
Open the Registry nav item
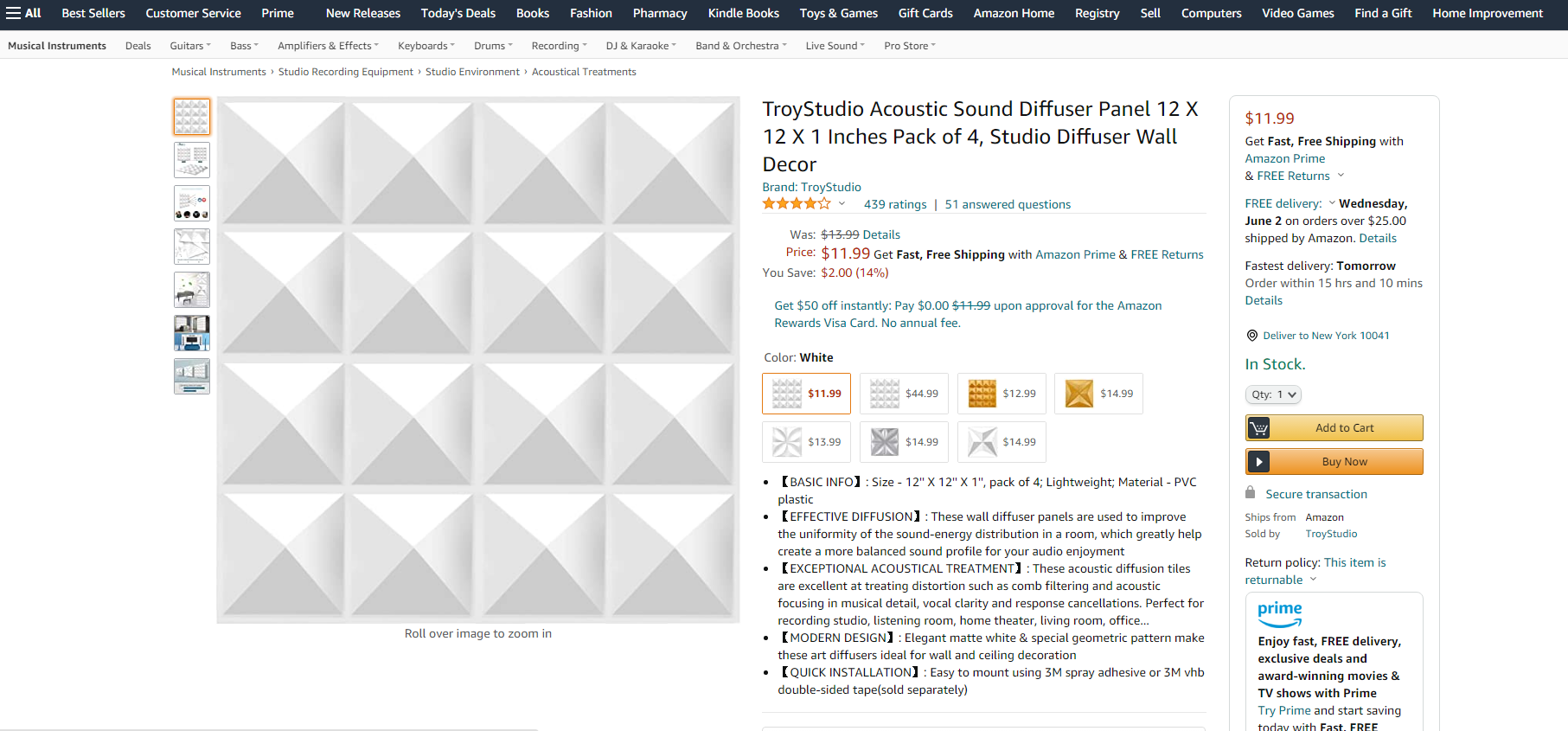click(x=1097, y=13)
